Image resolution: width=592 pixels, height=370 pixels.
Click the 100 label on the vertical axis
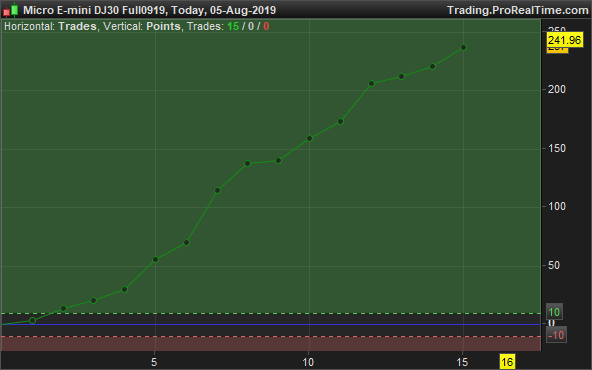pos(557,207)
